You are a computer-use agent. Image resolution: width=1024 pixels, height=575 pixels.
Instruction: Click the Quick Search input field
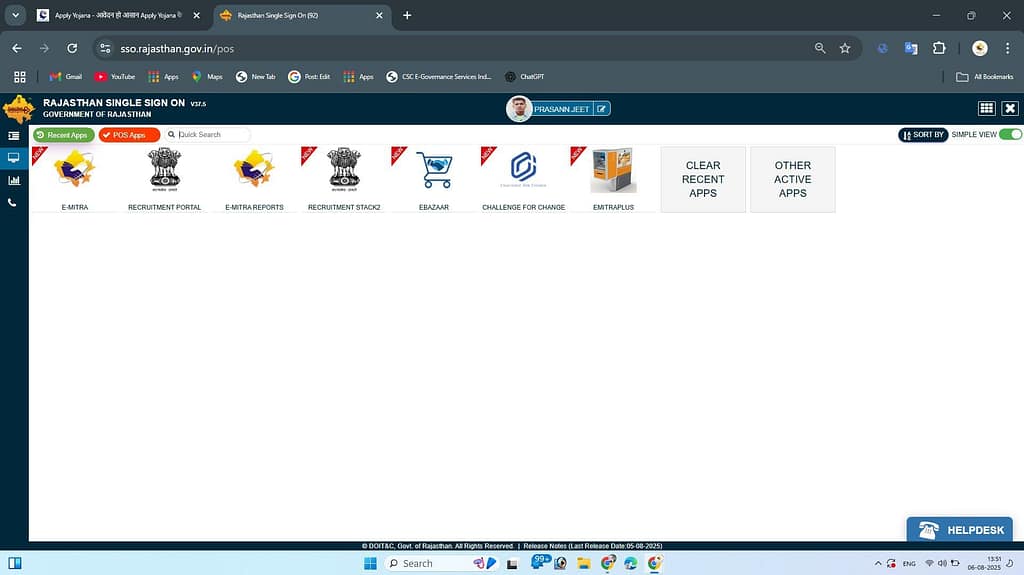pos(210,135)
